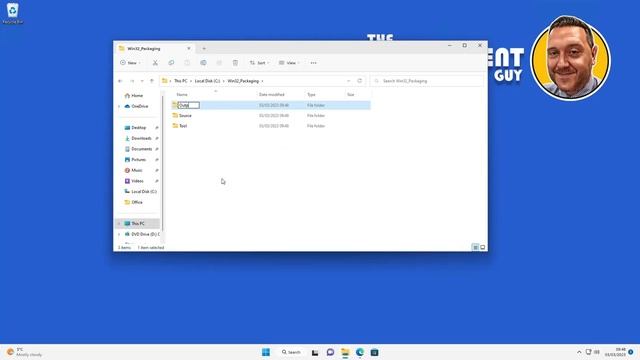640x360 pixels.
Task: Open the New item dropdown
Action: click(x=130, y=63)
